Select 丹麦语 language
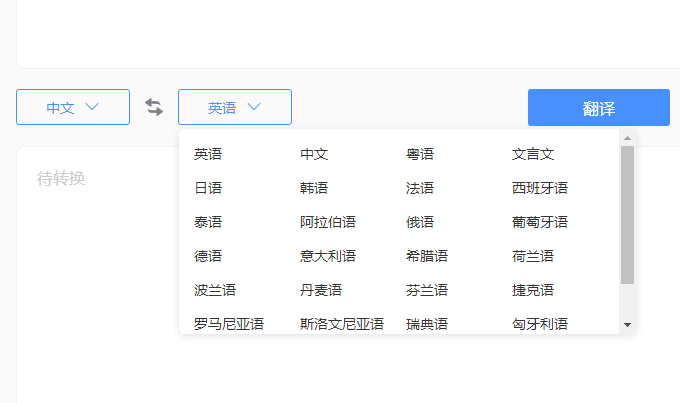 pyautogui.click(x=321, y=290)
